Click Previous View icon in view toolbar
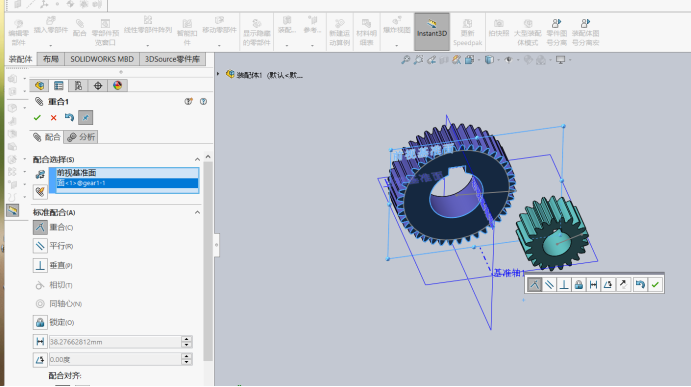Viewport: 691px width, 387px height. pos(431,60)
